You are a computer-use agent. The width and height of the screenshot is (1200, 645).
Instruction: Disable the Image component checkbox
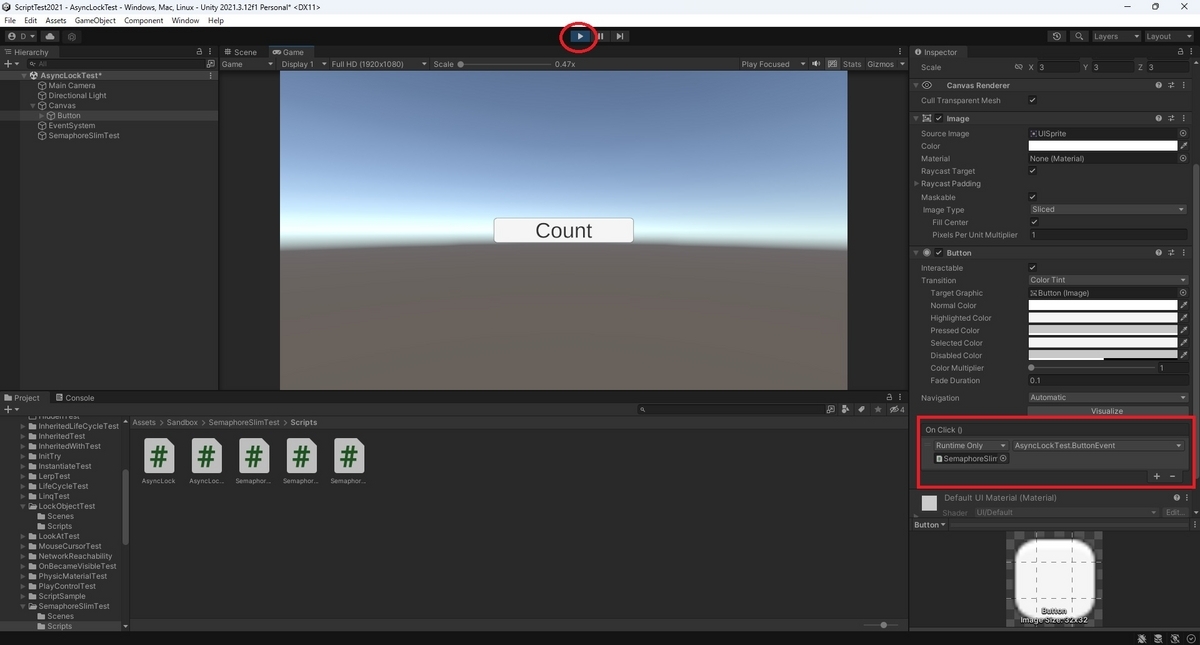click(x=938, y=118)
